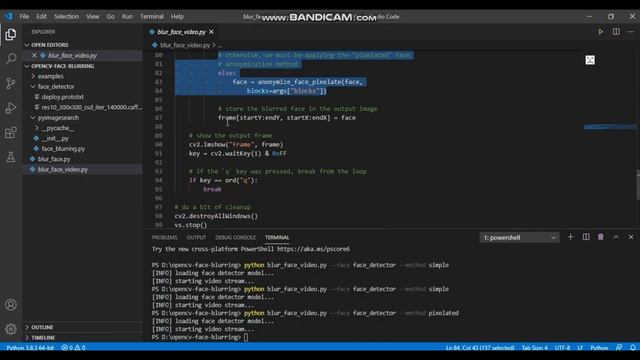Open the Search view icon

[11, 59]
